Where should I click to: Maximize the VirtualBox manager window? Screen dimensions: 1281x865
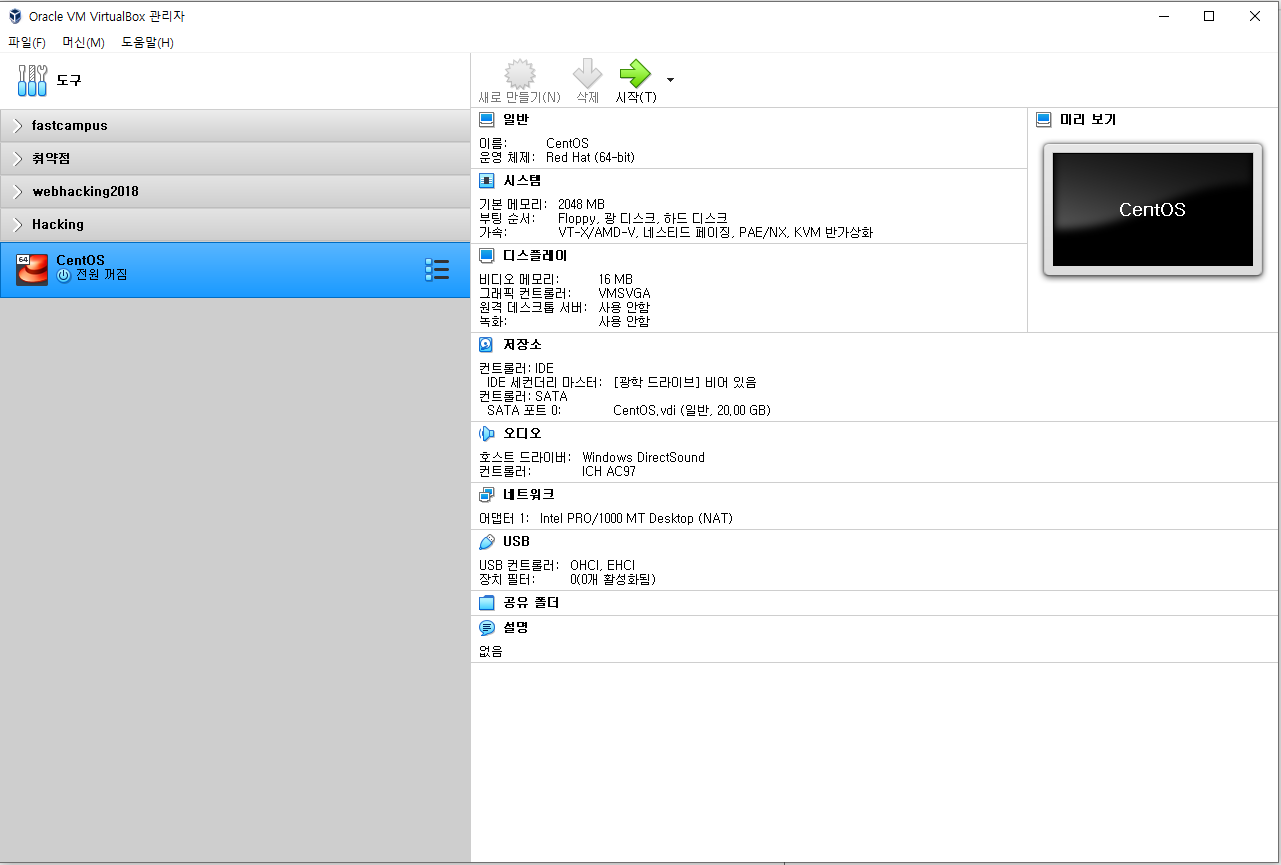point(1209,16)
